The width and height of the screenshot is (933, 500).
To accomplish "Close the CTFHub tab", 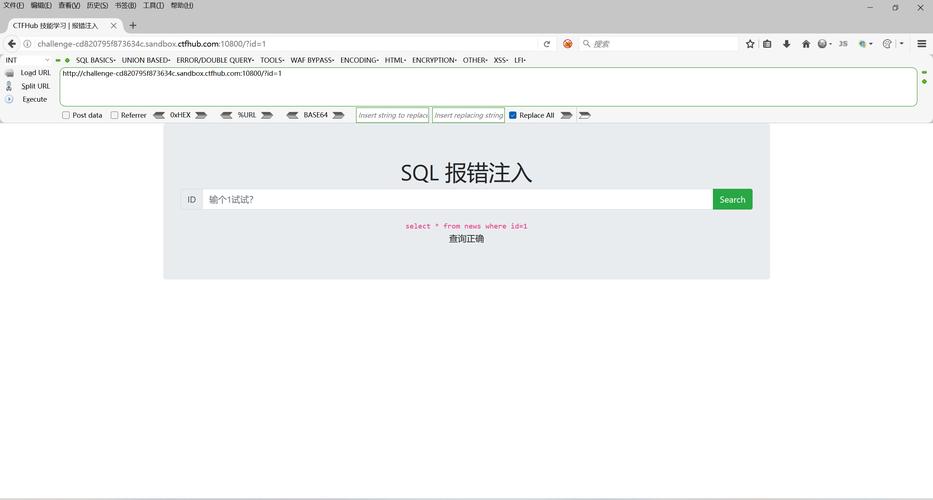I will [x=114, y=26].
